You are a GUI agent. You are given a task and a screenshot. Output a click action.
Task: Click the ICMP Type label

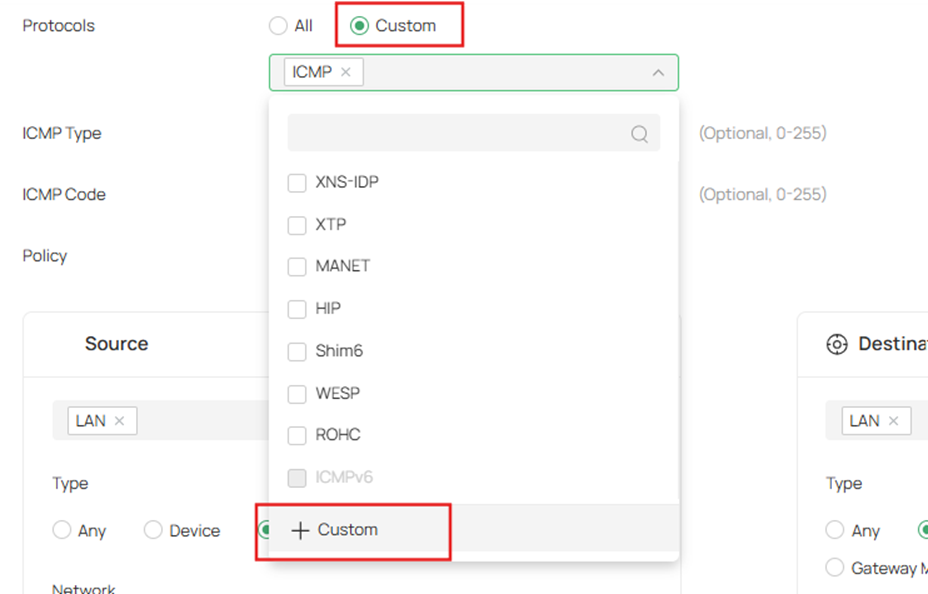pos(62,134)
